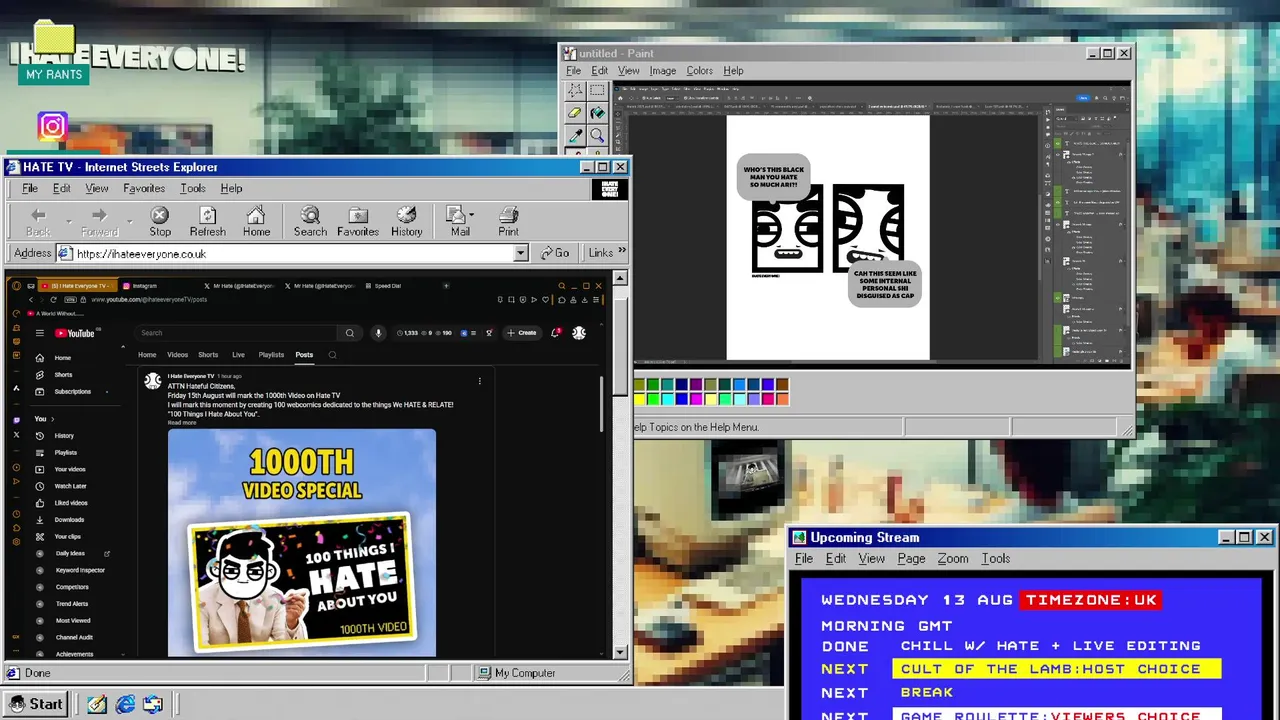Open History in the Explorer toolbar
The image size is (1280, 720).
[406, 221]
